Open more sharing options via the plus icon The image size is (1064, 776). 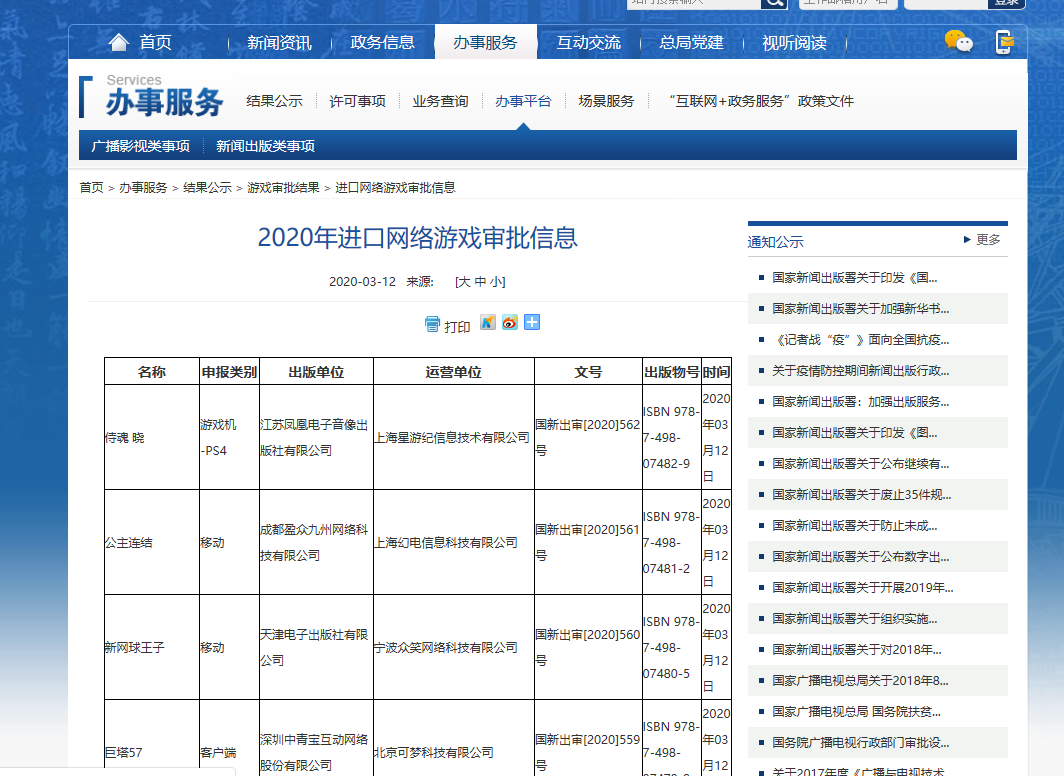(x=531, y=323)
